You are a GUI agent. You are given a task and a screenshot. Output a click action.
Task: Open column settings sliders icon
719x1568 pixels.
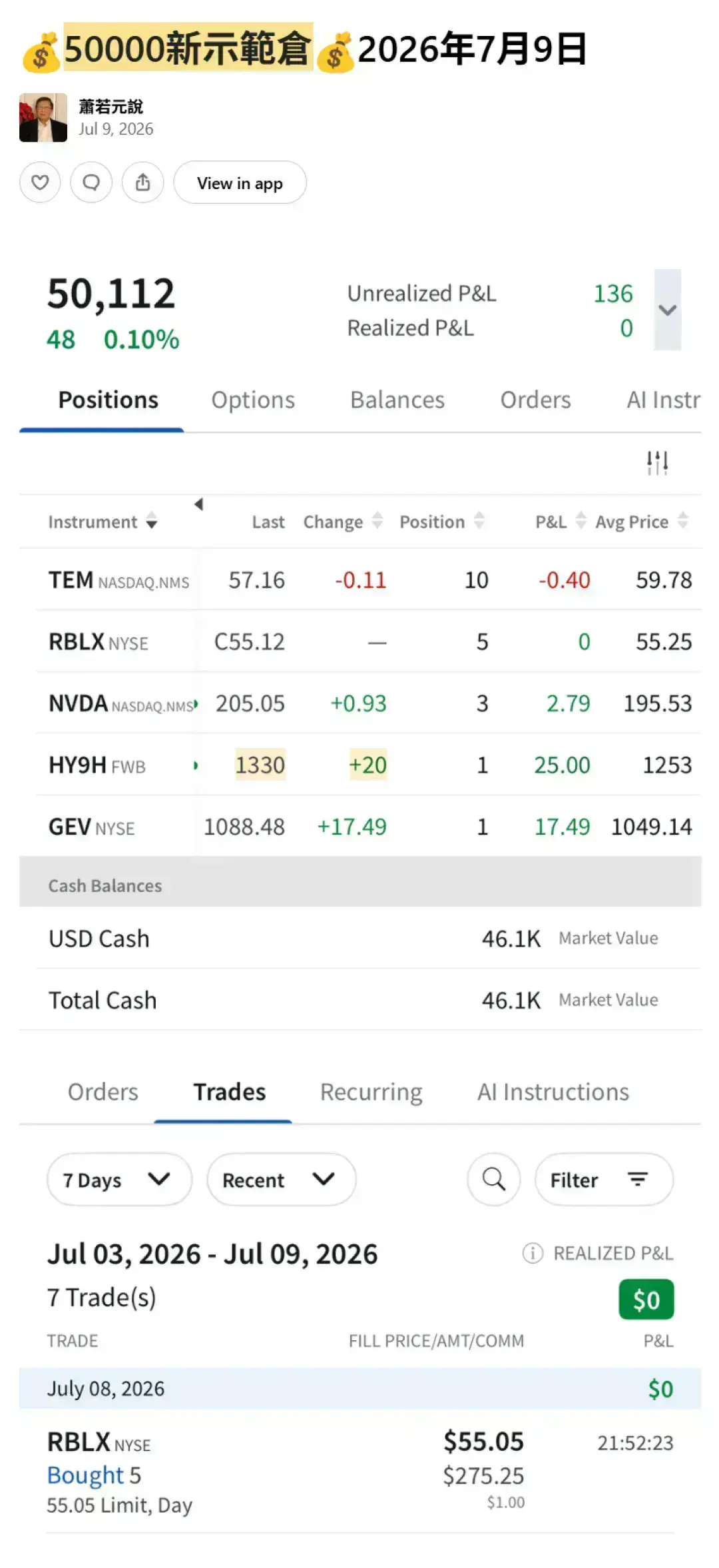pyautogui.click(x=657, y=462)
